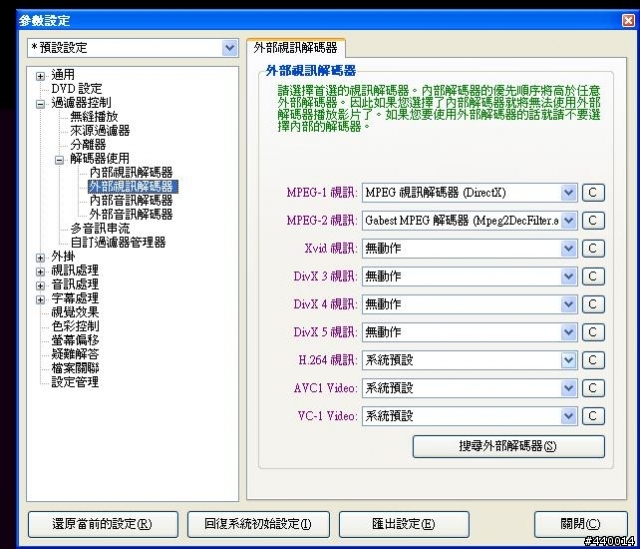Viewport: 640px width, 549px height.
Task: Click the C button for DivX 3 視訊
Action: click(x=593, y=276)
